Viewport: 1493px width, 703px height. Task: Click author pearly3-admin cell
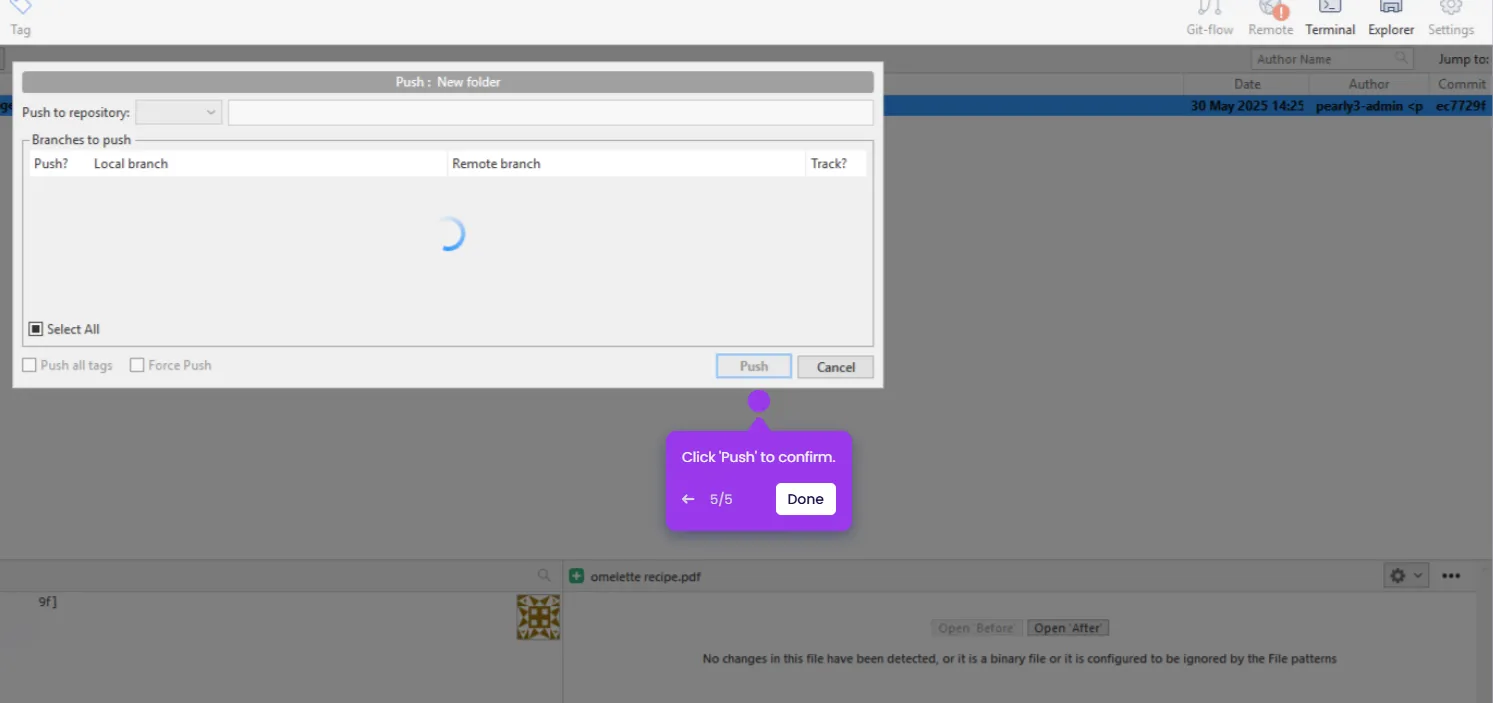point(1369,106)
